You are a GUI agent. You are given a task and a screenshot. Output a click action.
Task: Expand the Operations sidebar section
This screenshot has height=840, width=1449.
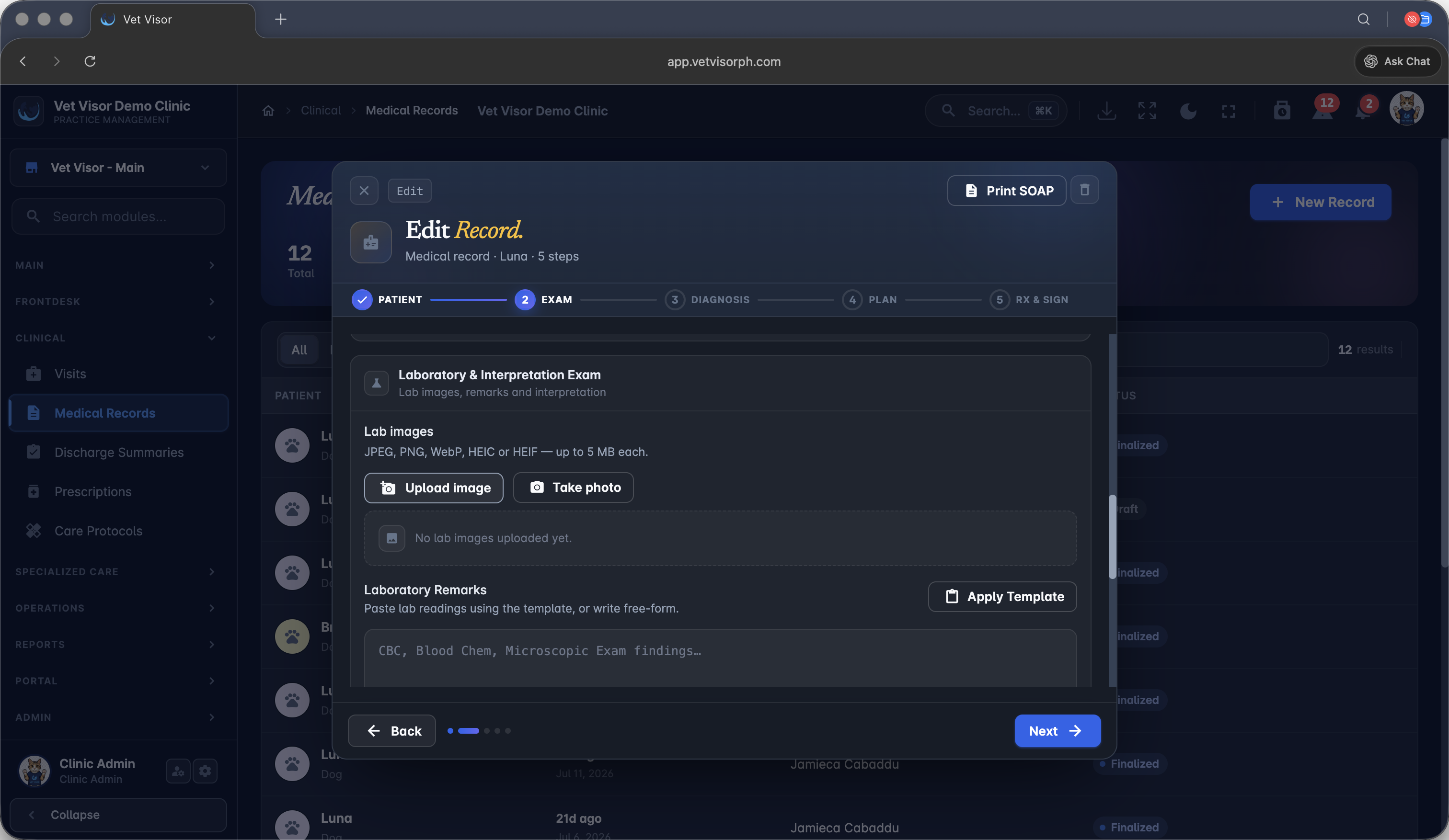[x=115, y=608]
